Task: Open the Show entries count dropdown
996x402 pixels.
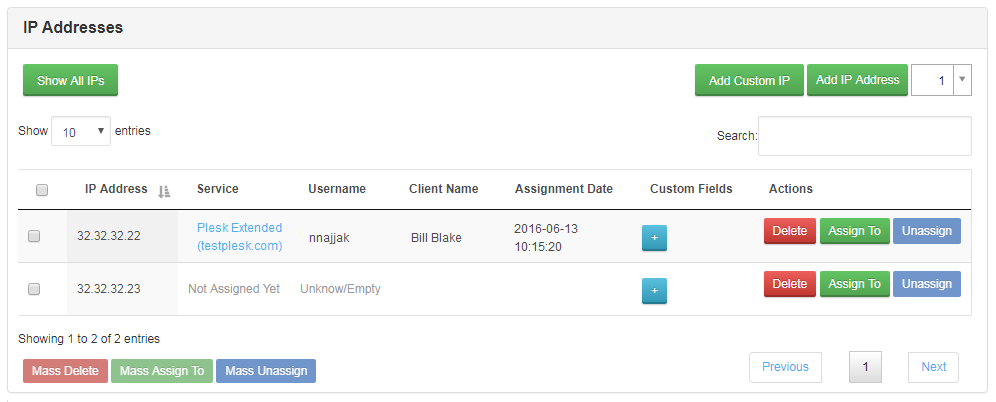Action: pyautogui.click(x=81, y=131)
